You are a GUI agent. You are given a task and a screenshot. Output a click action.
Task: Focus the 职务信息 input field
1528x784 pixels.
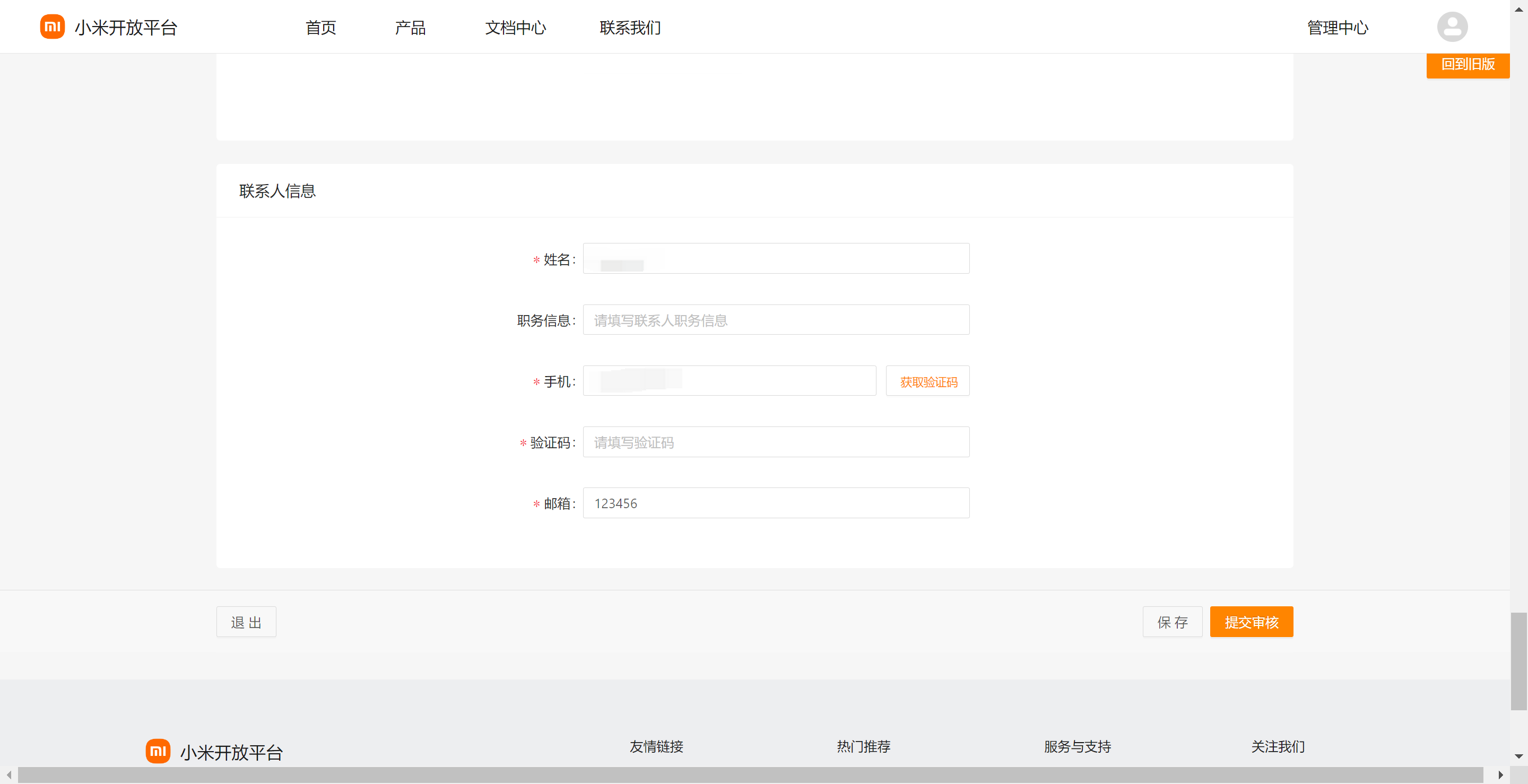pos(776,320)
